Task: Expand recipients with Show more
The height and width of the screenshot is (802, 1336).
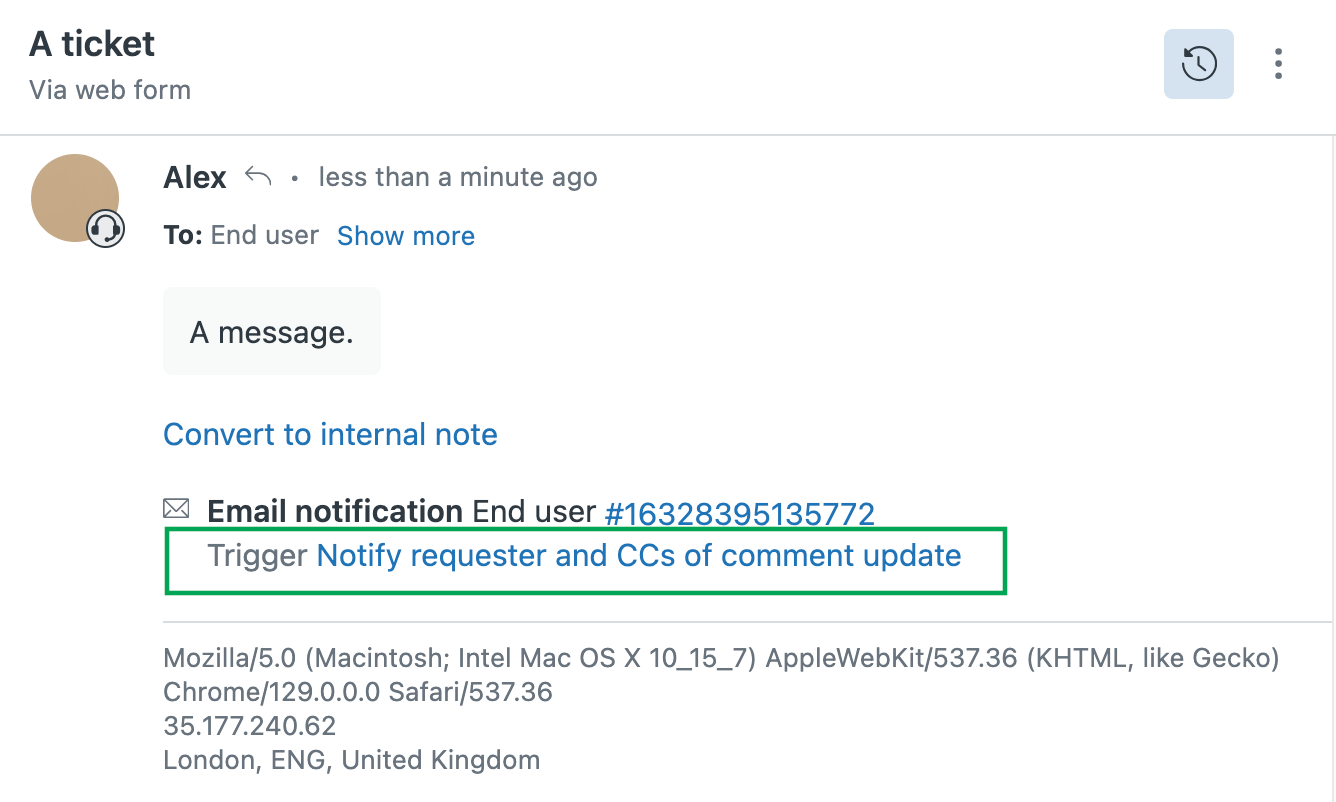Action: [406, 236]
